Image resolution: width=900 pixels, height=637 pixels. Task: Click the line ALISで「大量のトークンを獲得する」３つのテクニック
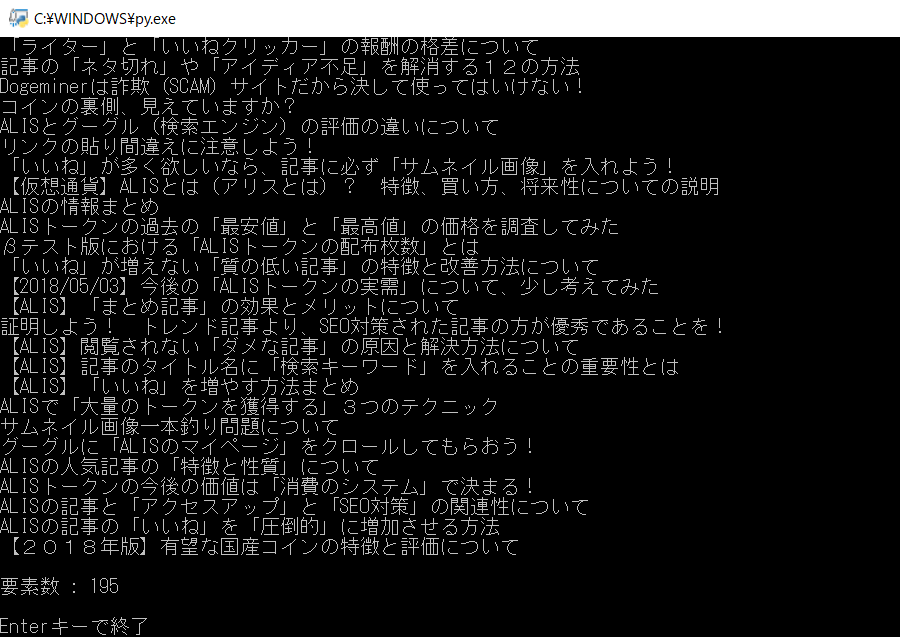pyautogui.click(x=249, y=407)
